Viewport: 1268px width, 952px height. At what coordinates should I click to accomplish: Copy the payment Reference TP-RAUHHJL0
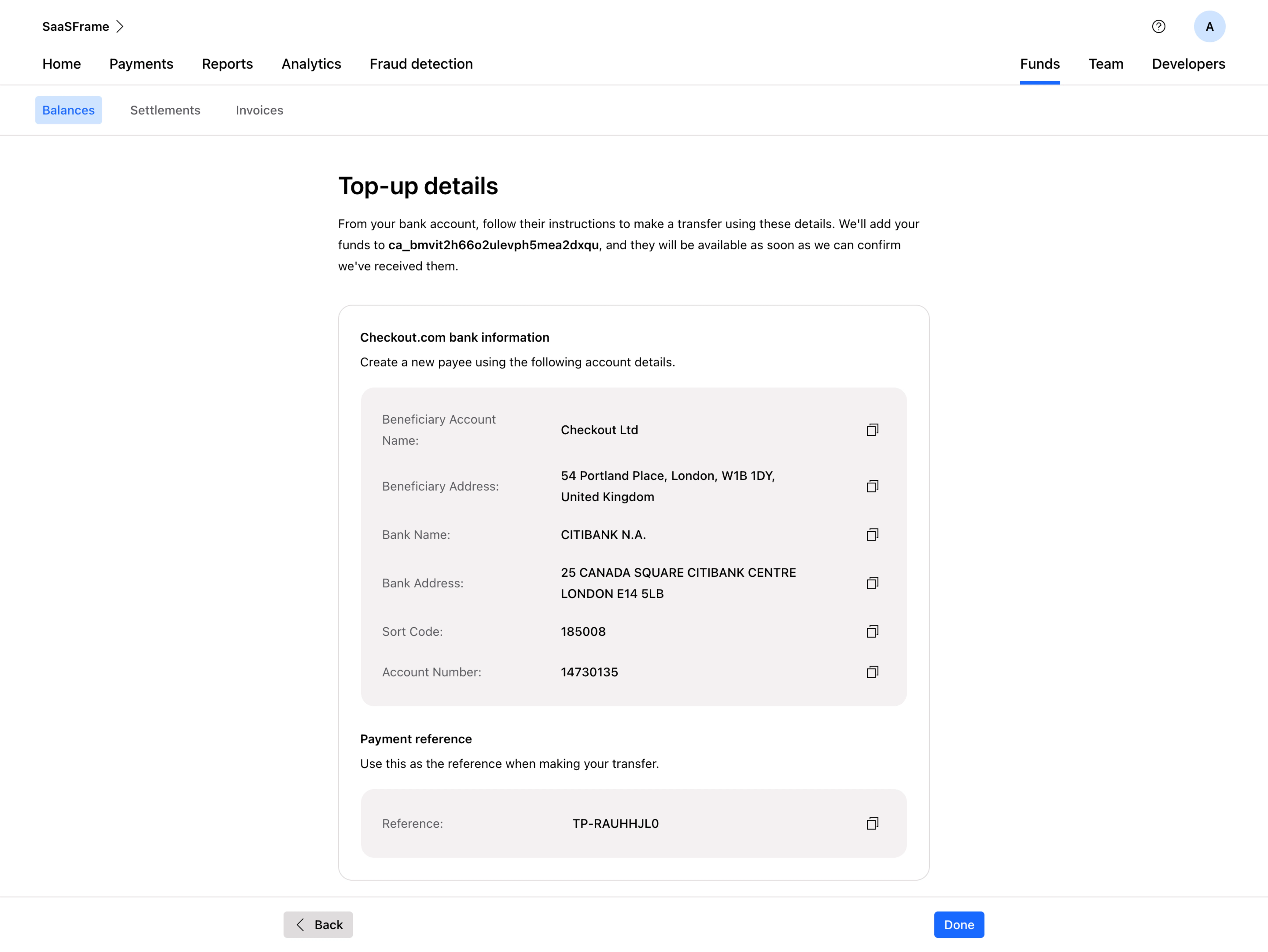(x=872, y=824)
